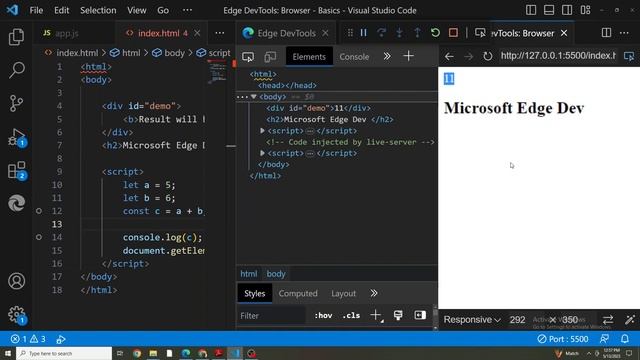Select body in DevTools breadcrumb
Screen dimensions: 640x360
point(276,274)
